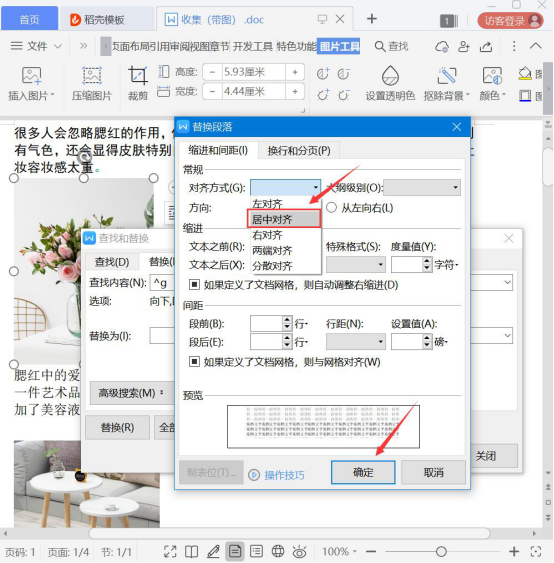
Task: Open the line spacing (行距) dropdown
Action: click(x=355, y=341)
